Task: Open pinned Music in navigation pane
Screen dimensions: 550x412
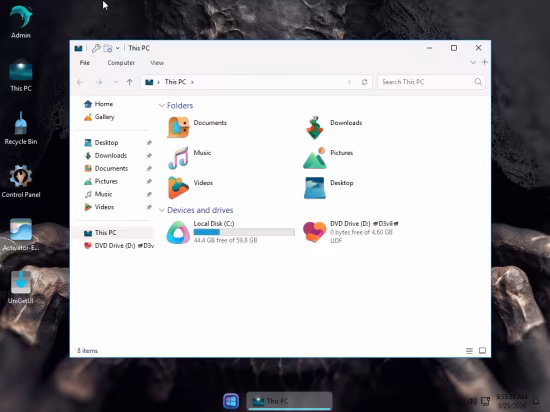Action: point(98,194)
